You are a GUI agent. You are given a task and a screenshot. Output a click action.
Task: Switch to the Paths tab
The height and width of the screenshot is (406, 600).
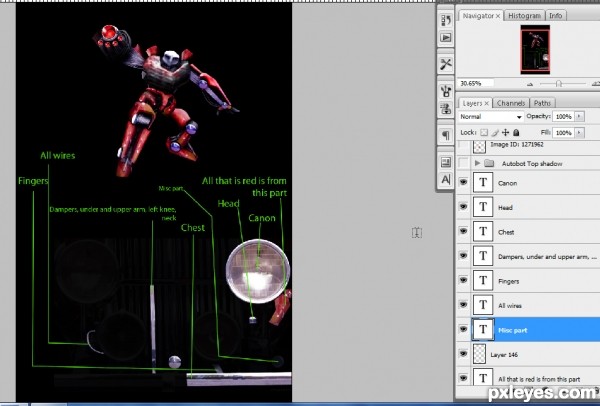pos(542,103)
